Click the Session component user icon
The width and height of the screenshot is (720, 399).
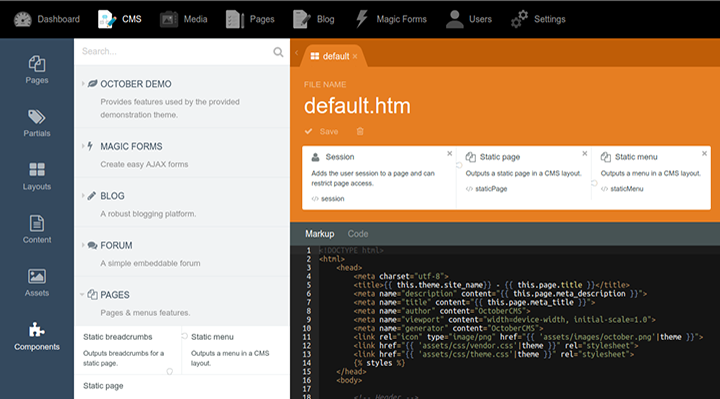(x=315, y=157)
